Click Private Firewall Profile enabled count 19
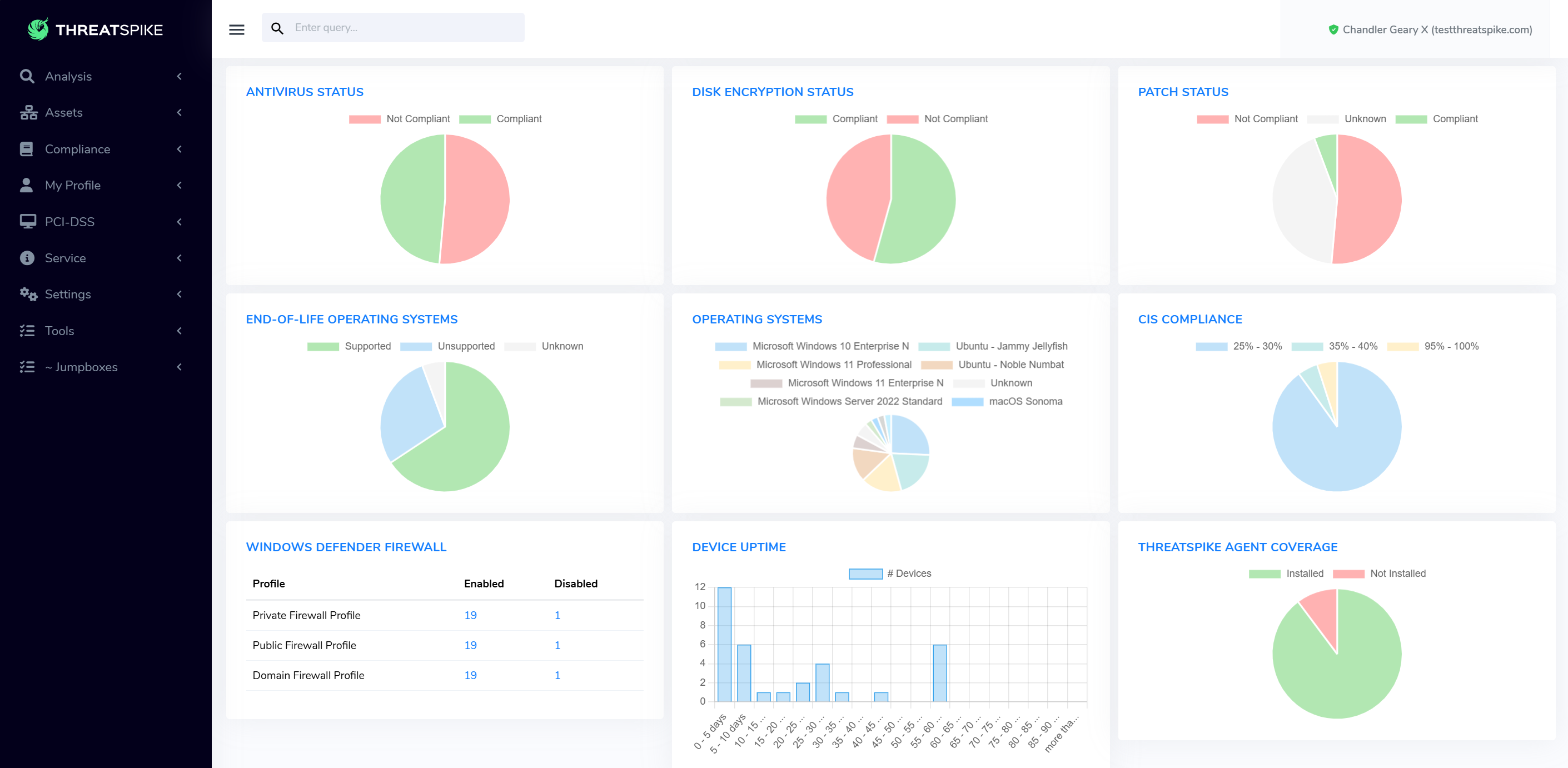 pos(470,615)
